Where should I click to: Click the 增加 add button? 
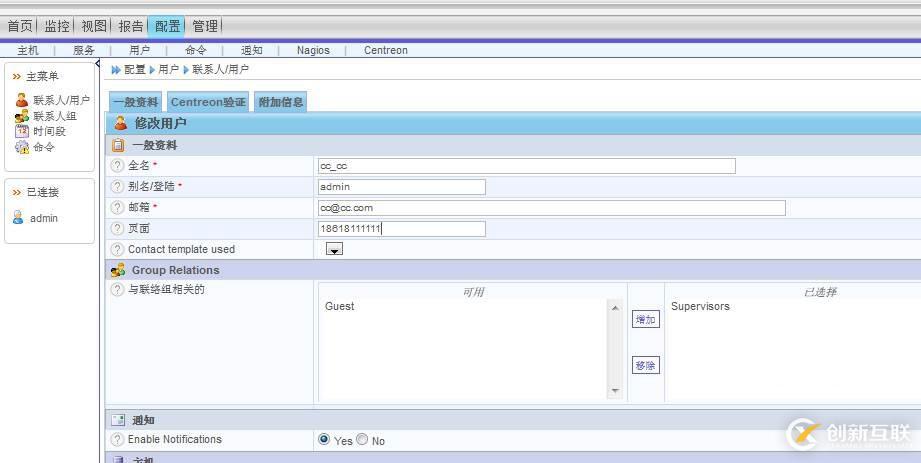pos(646,319)
